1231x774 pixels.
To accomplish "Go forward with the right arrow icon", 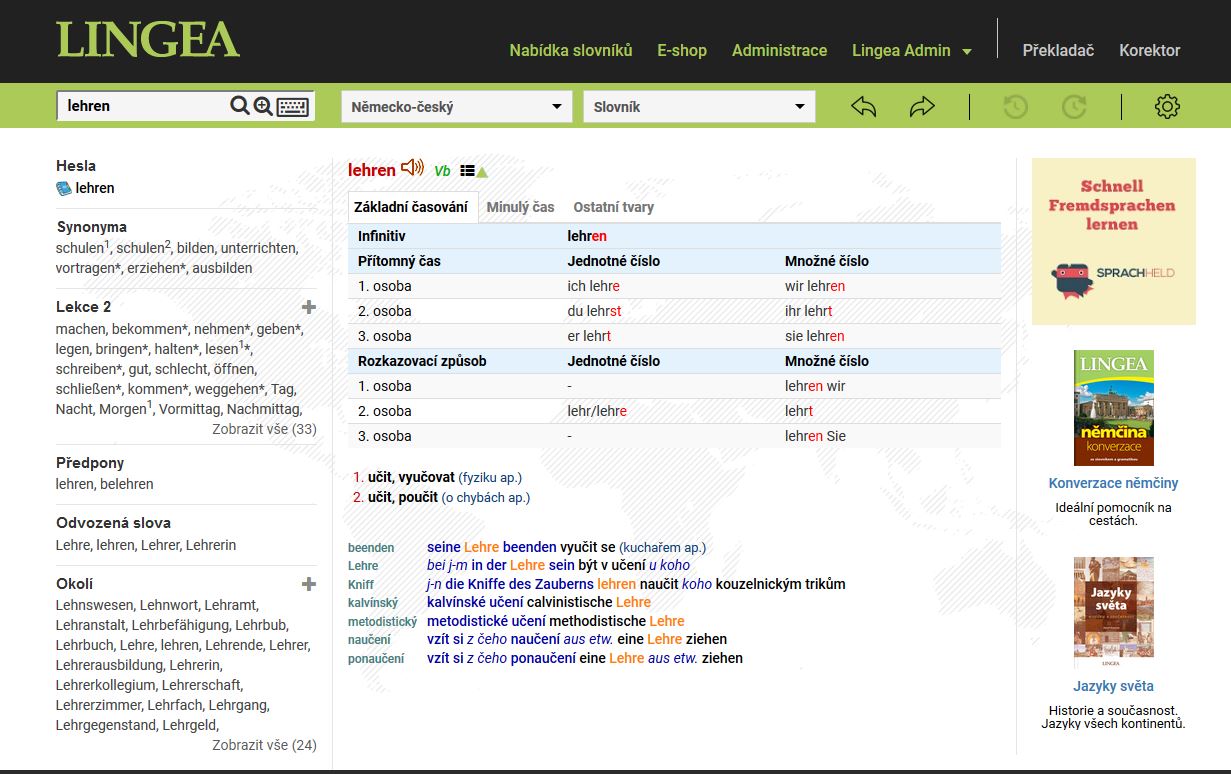I will [x=922, y=106].
